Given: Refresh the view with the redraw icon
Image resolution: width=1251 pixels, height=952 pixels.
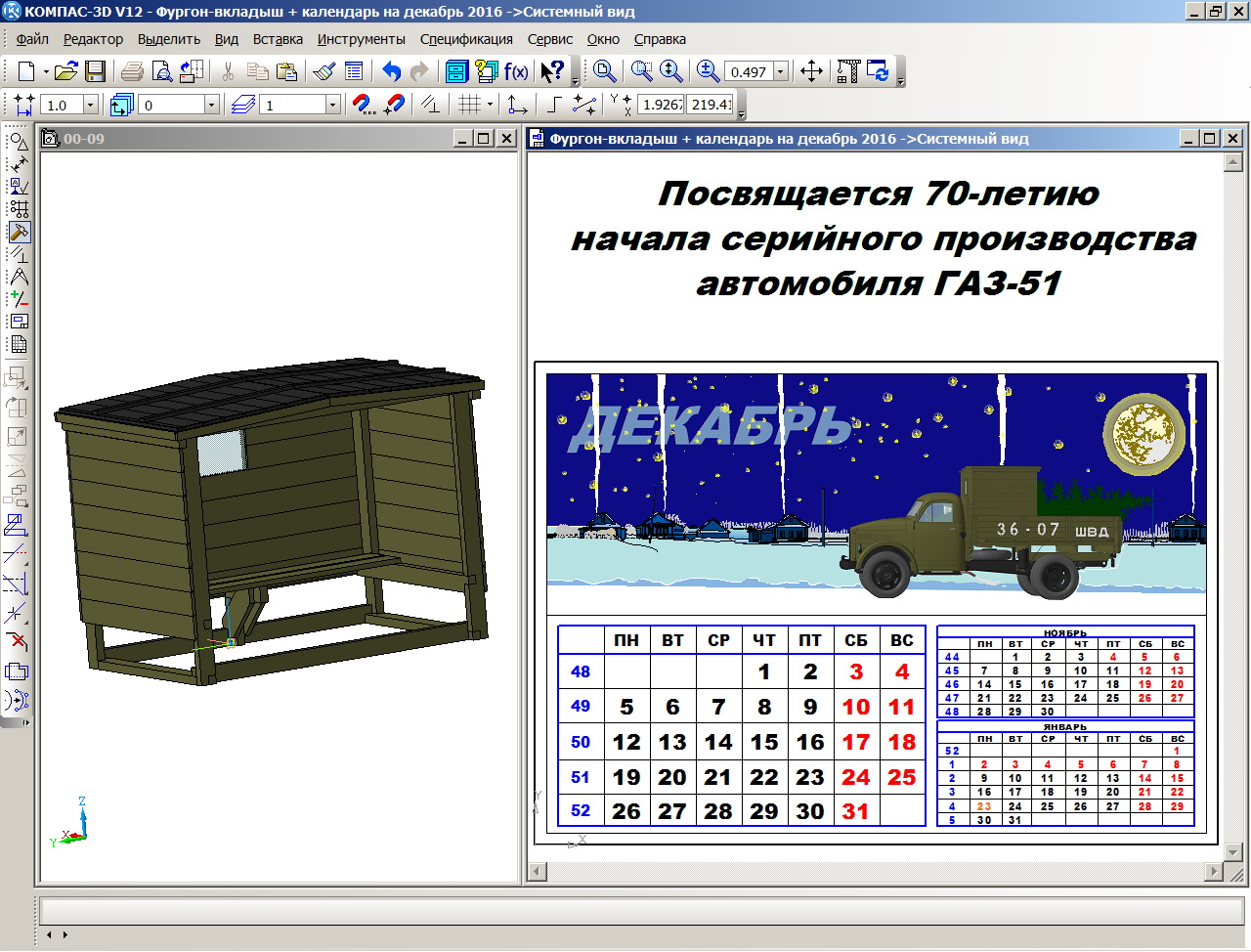Looking at the screenshot, I should (878, 71).
